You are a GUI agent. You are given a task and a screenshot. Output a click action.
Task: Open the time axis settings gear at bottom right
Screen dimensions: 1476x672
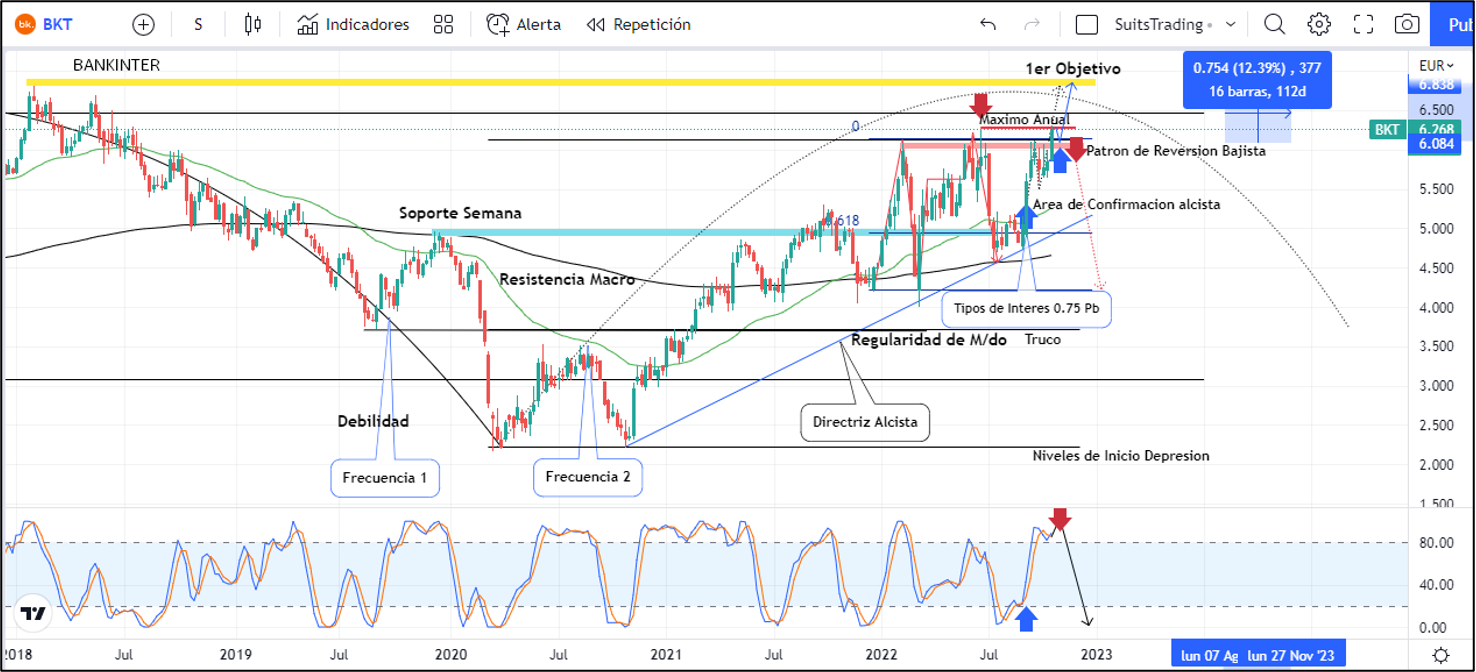tap(1441, 655)
